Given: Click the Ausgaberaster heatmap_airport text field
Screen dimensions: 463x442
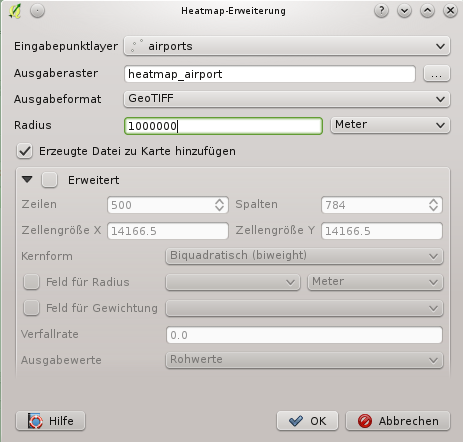Looking at the screenshot, I should coord(270,74).
